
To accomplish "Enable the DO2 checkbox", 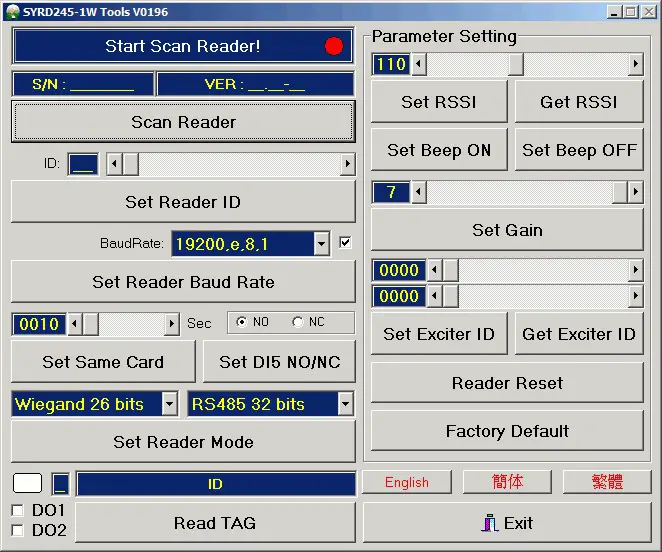I will (x=17, y=530).
